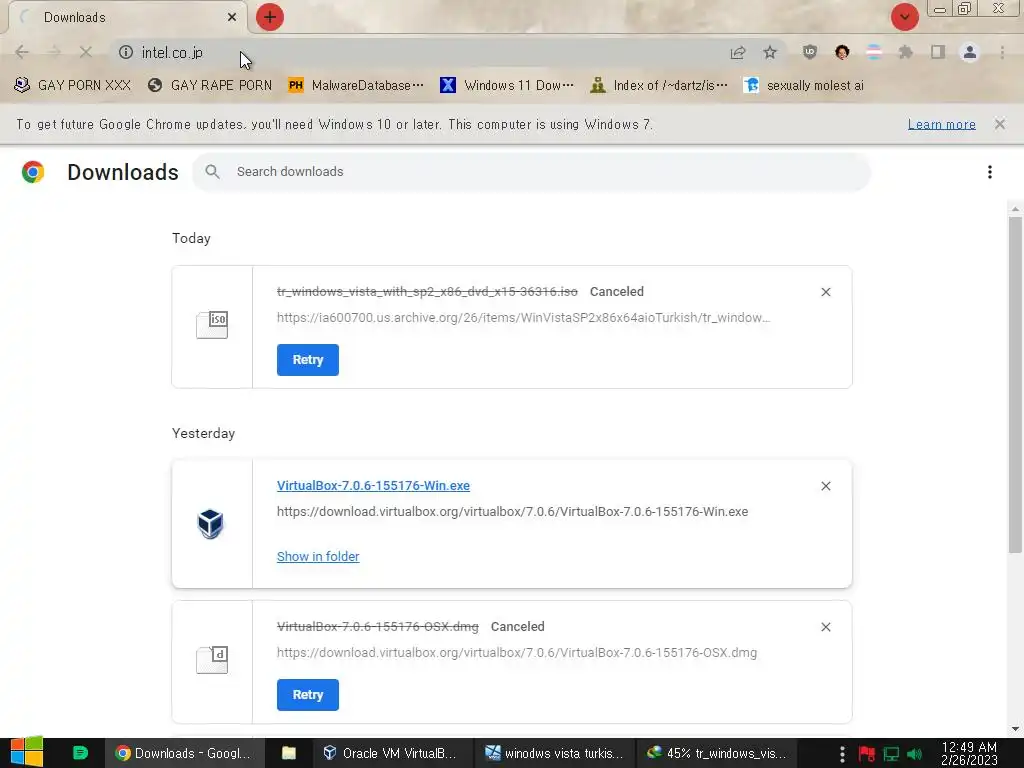This screenshot has width=1024, height=768.
Task: Retry the tr_windows_vista ISO download
Action: point(308,360)
